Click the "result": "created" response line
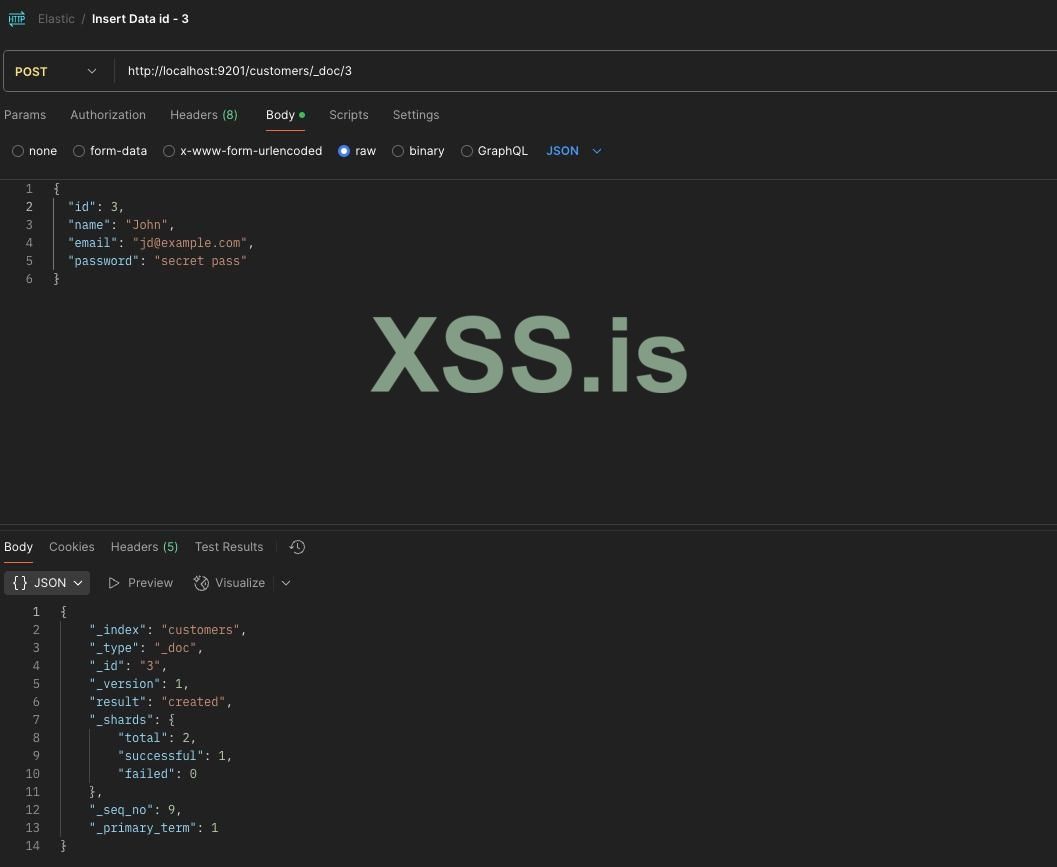The height and width of the screenshot is (867, 1057). [160, 702]
